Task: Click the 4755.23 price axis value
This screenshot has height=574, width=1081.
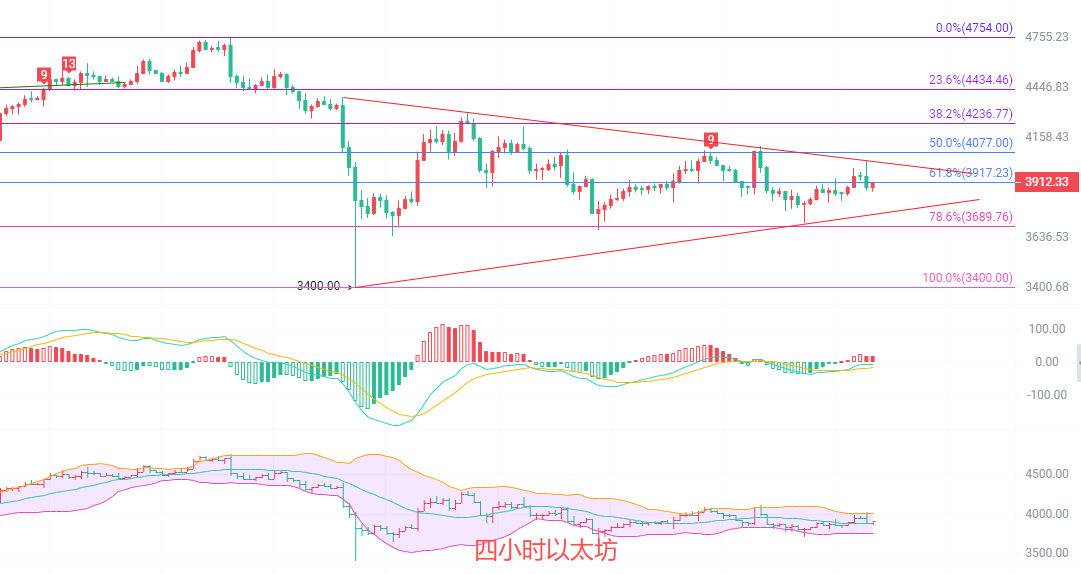Action: coord(1047,37)
